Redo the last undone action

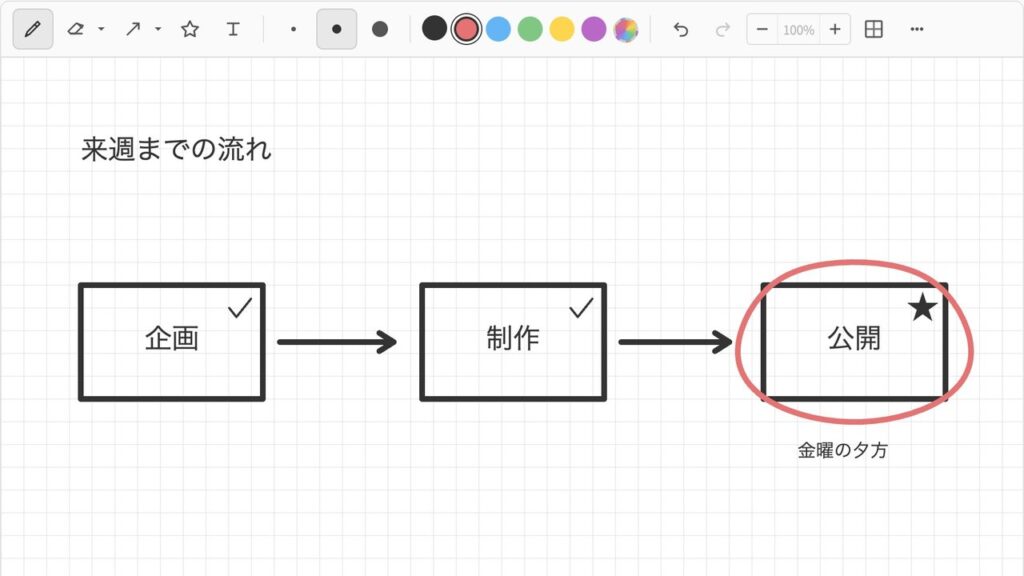[x=722, y=29]
